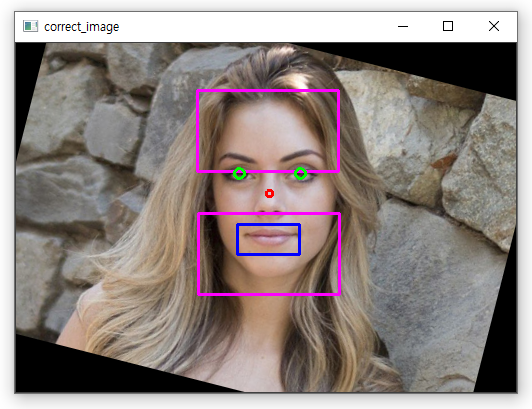Minimize the correct_image window
The width and height of the screenshot is (532, 409).
tap(403, 26)
